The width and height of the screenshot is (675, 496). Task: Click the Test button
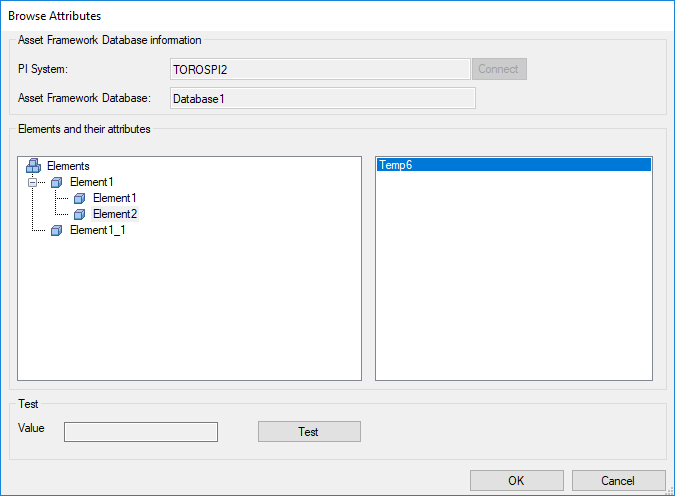coord(309,431)
